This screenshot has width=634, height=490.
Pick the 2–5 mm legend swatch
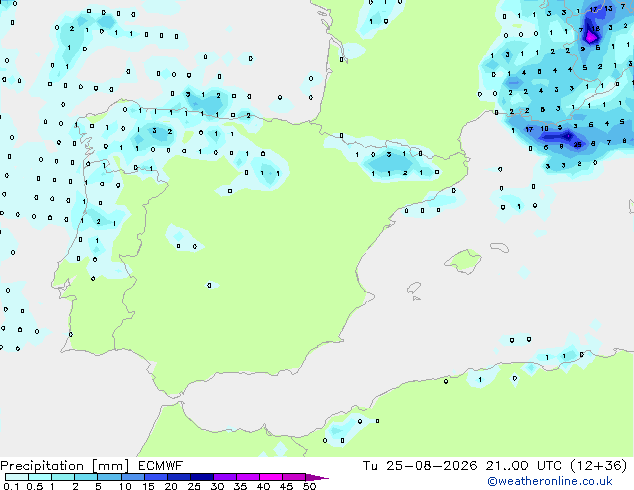tap(86, 477)
